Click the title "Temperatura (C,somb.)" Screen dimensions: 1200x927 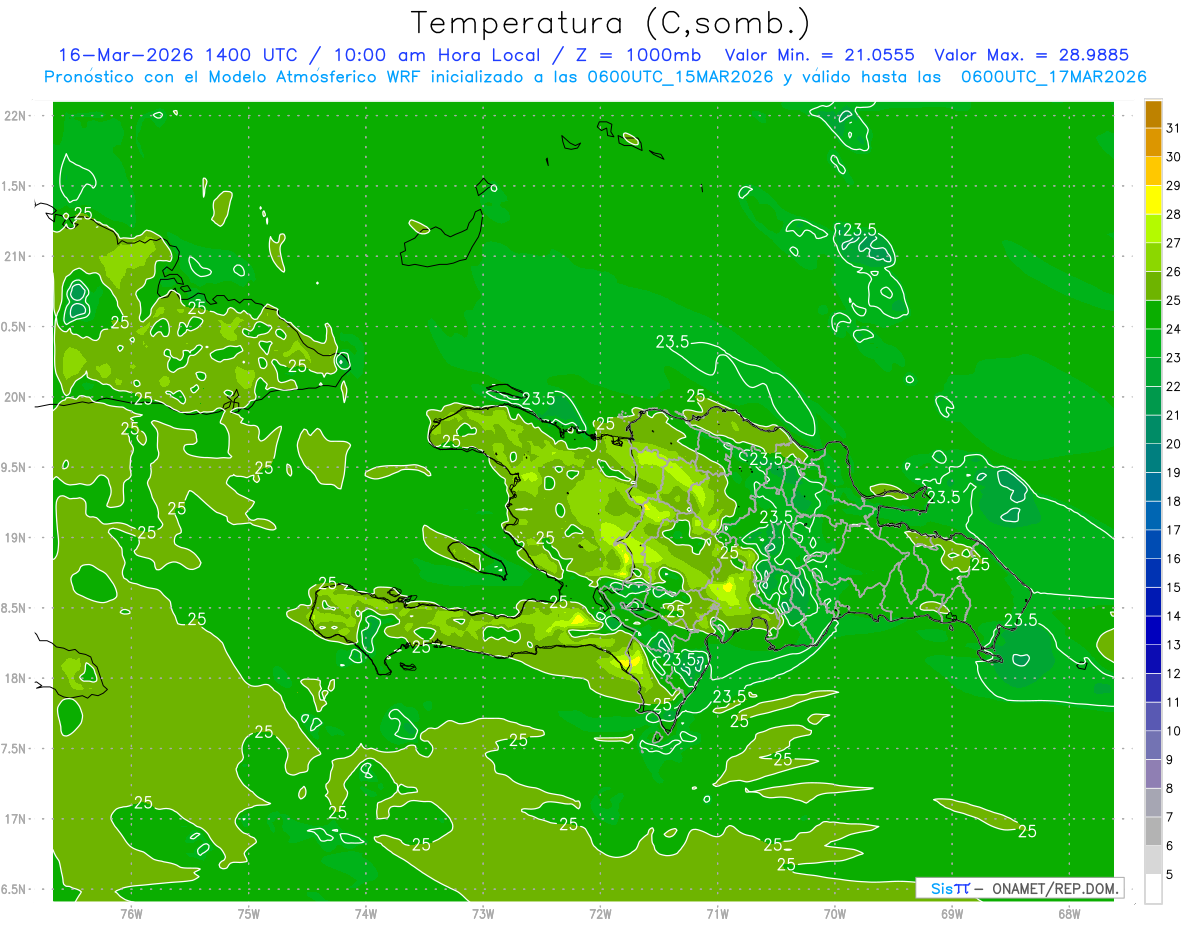pos(611,23)
